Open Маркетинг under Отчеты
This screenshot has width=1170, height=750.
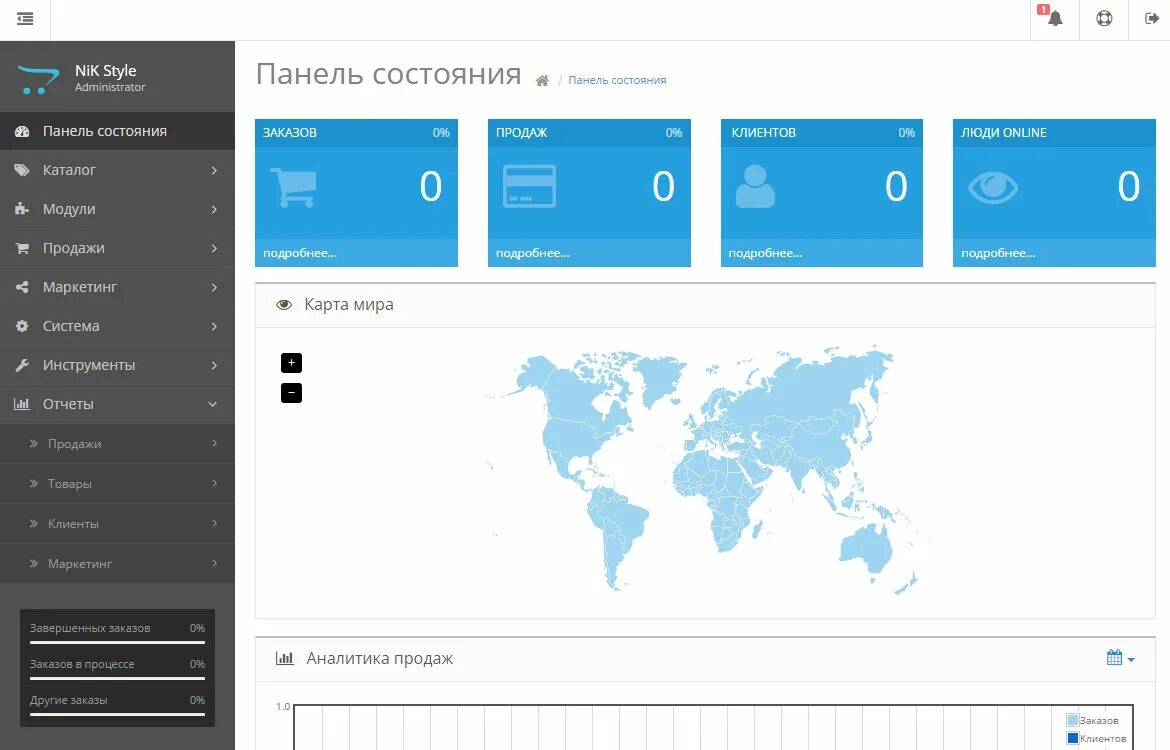tap(117, 563)
